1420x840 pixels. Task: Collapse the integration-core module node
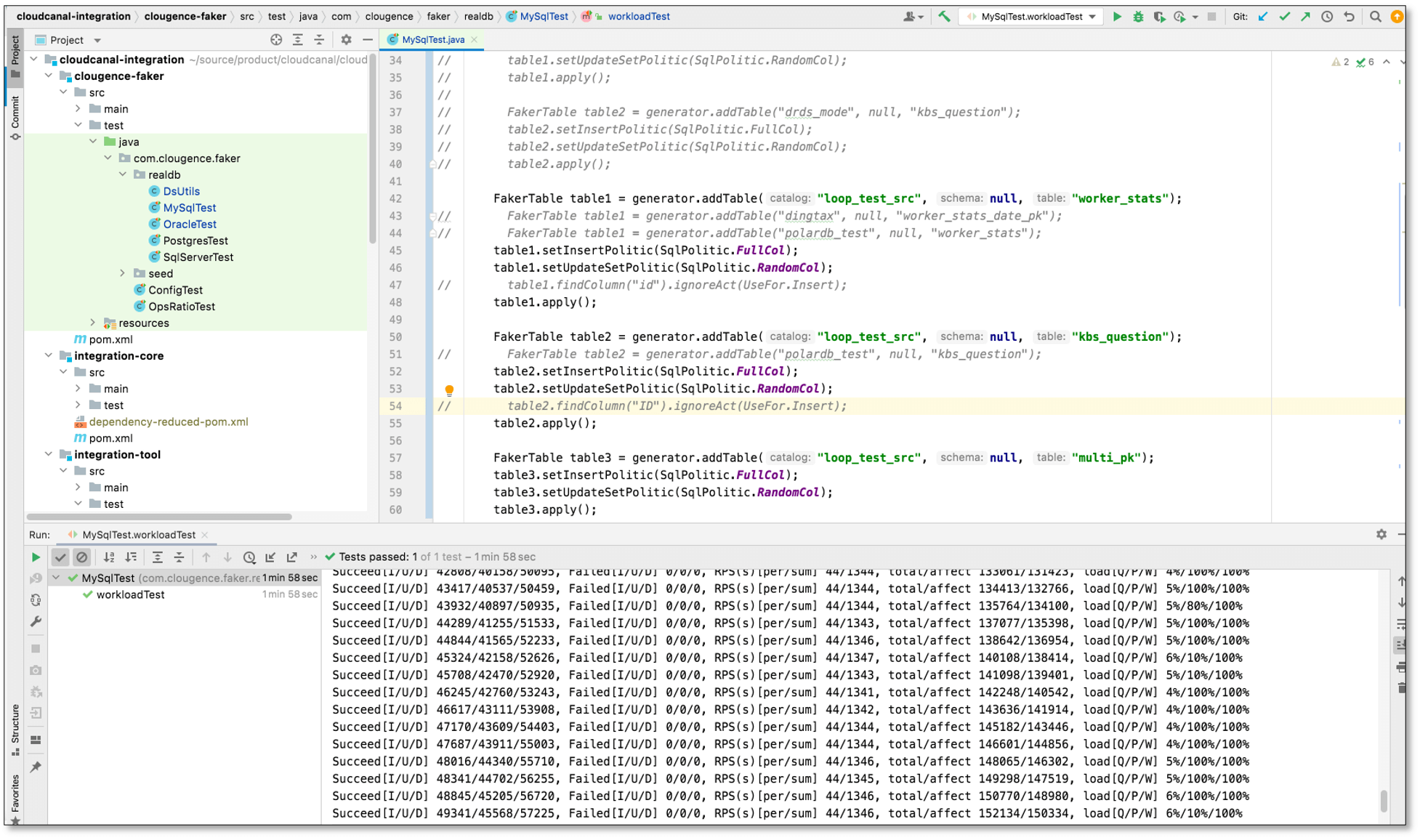[49, 355]
